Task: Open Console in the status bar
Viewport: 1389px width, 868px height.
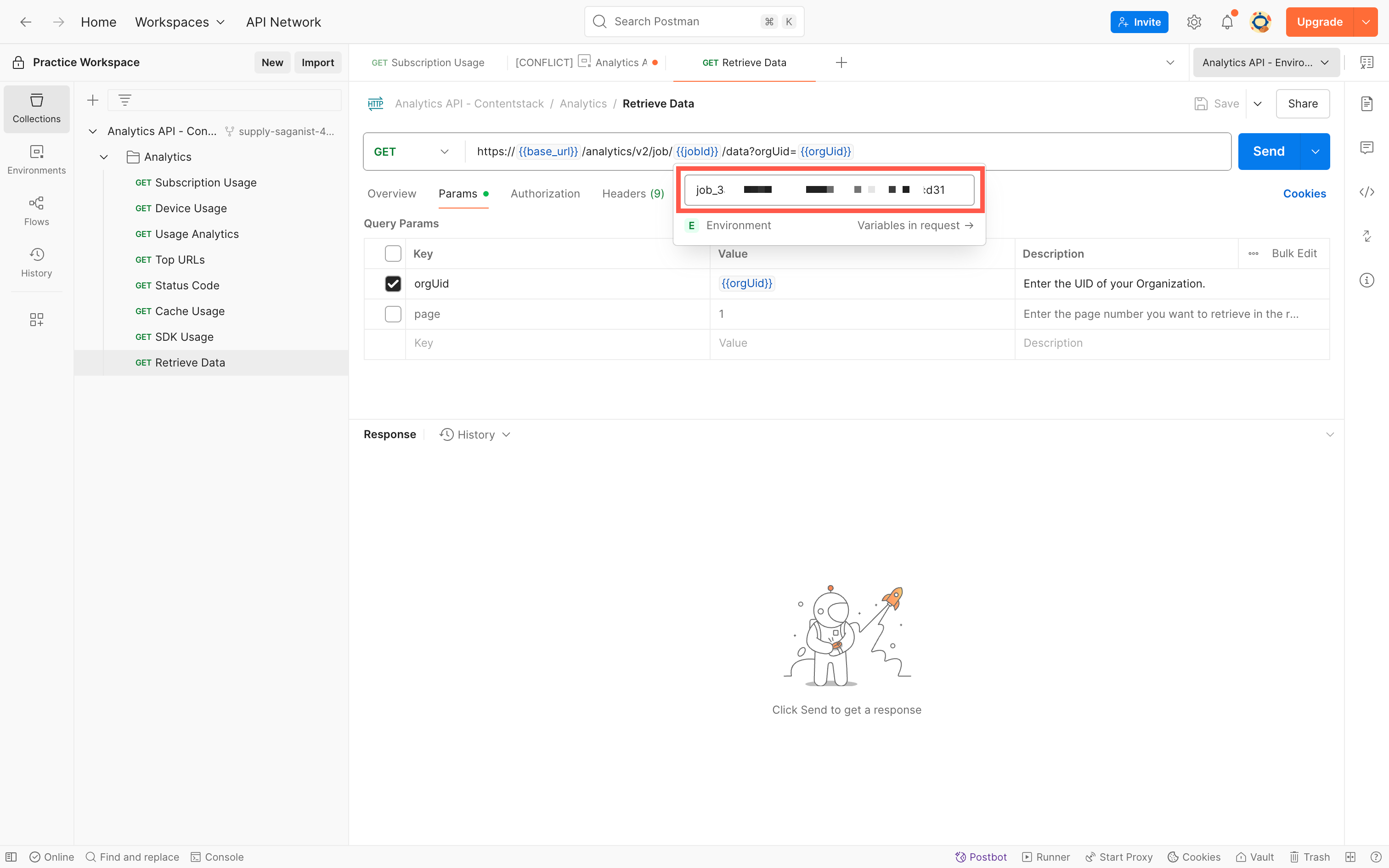Action: tap(217, 857)
